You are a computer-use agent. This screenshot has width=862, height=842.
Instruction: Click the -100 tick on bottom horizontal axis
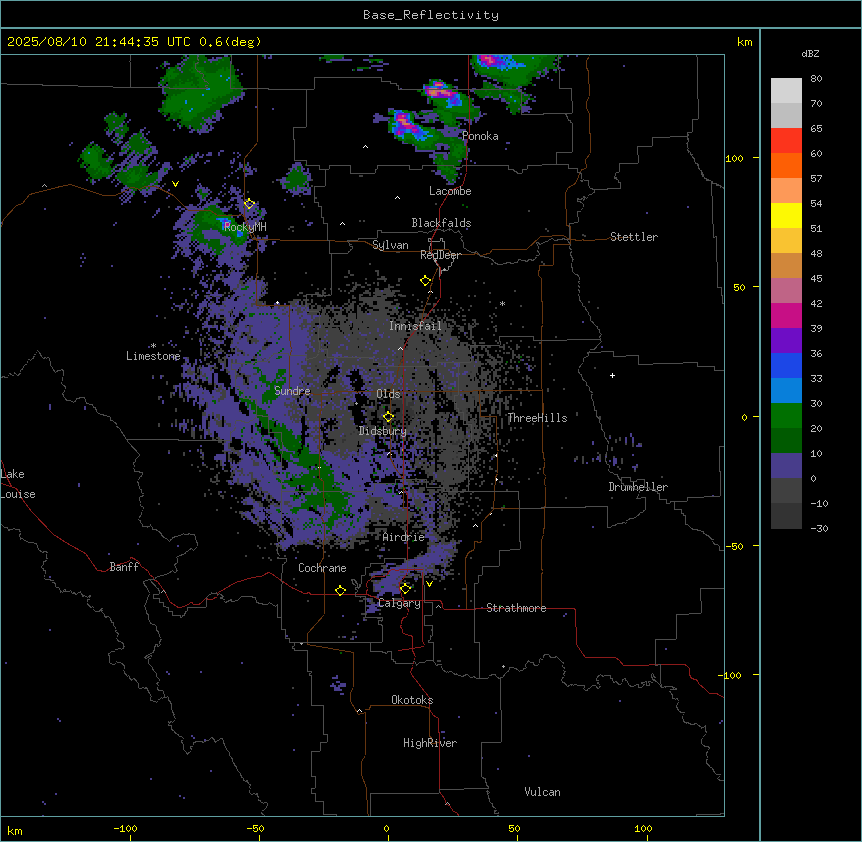point(125,829)
